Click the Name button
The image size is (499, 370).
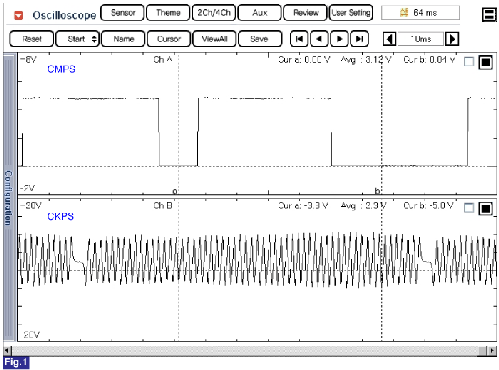(x=123, y=39)
